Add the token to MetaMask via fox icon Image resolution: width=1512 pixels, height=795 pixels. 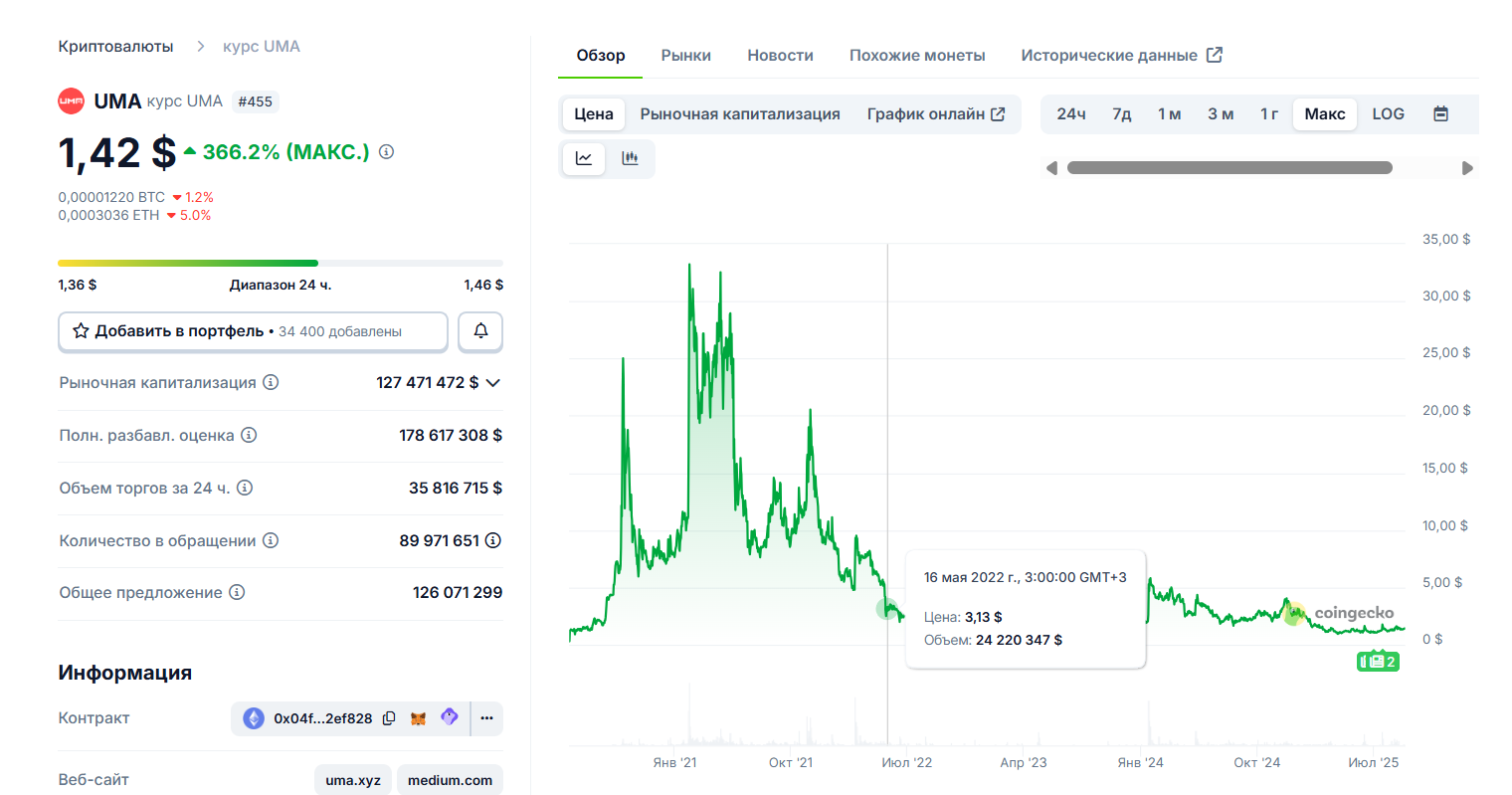[419, 718]
